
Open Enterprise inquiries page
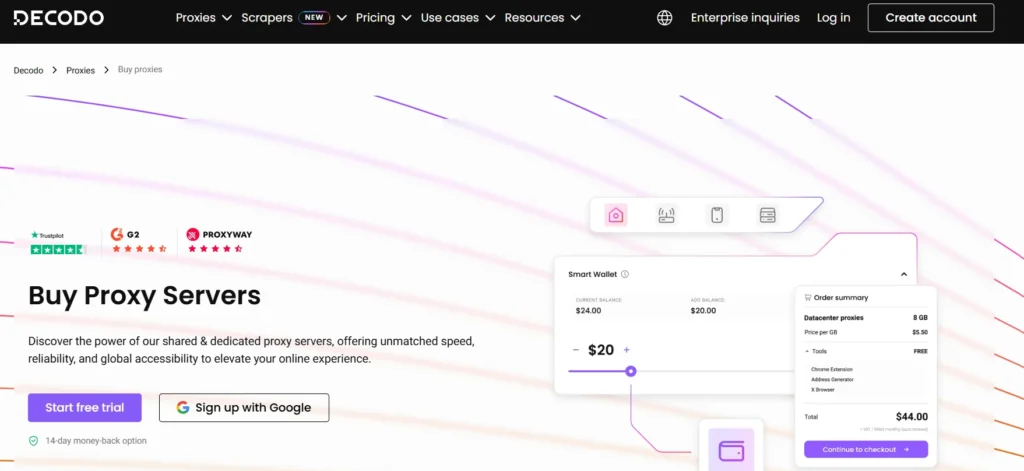745,18
